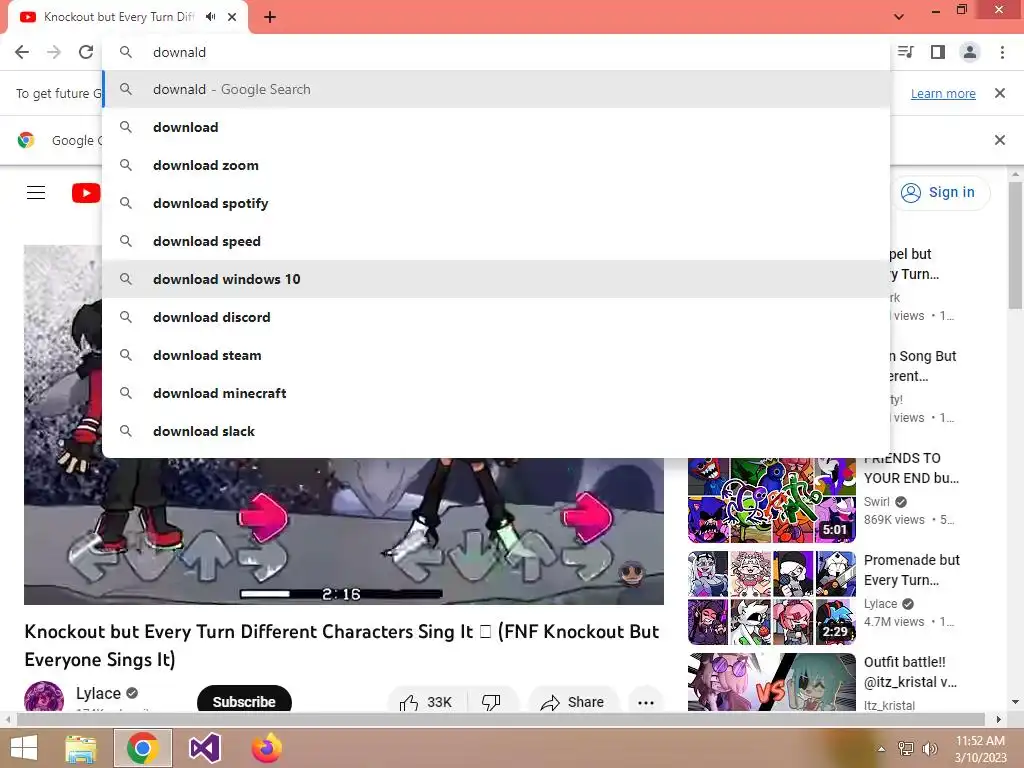The height and width of the screenshot is (768, 1024).
Task: Open the Lylace channel name link
Action: point(98,693)
